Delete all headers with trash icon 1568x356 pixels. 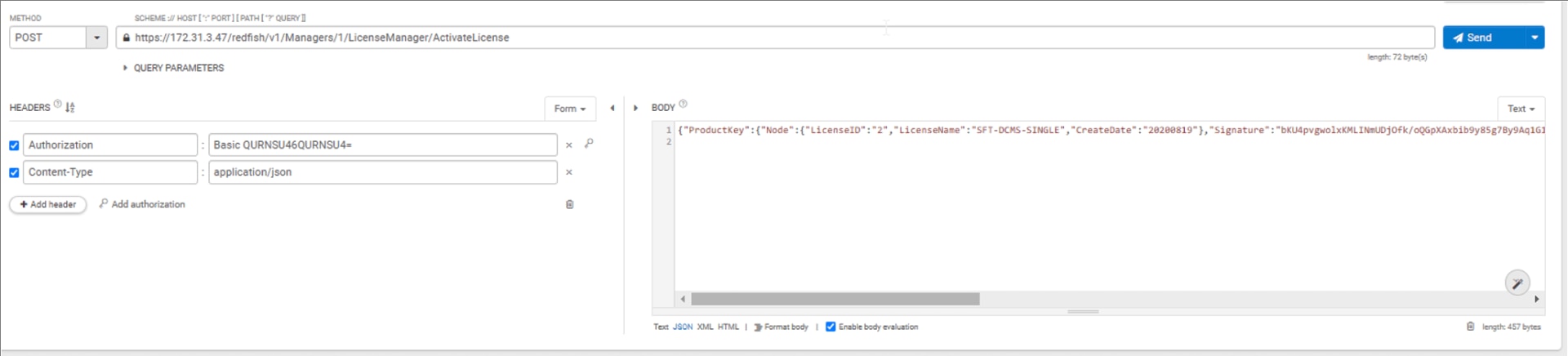pos(570,204)
